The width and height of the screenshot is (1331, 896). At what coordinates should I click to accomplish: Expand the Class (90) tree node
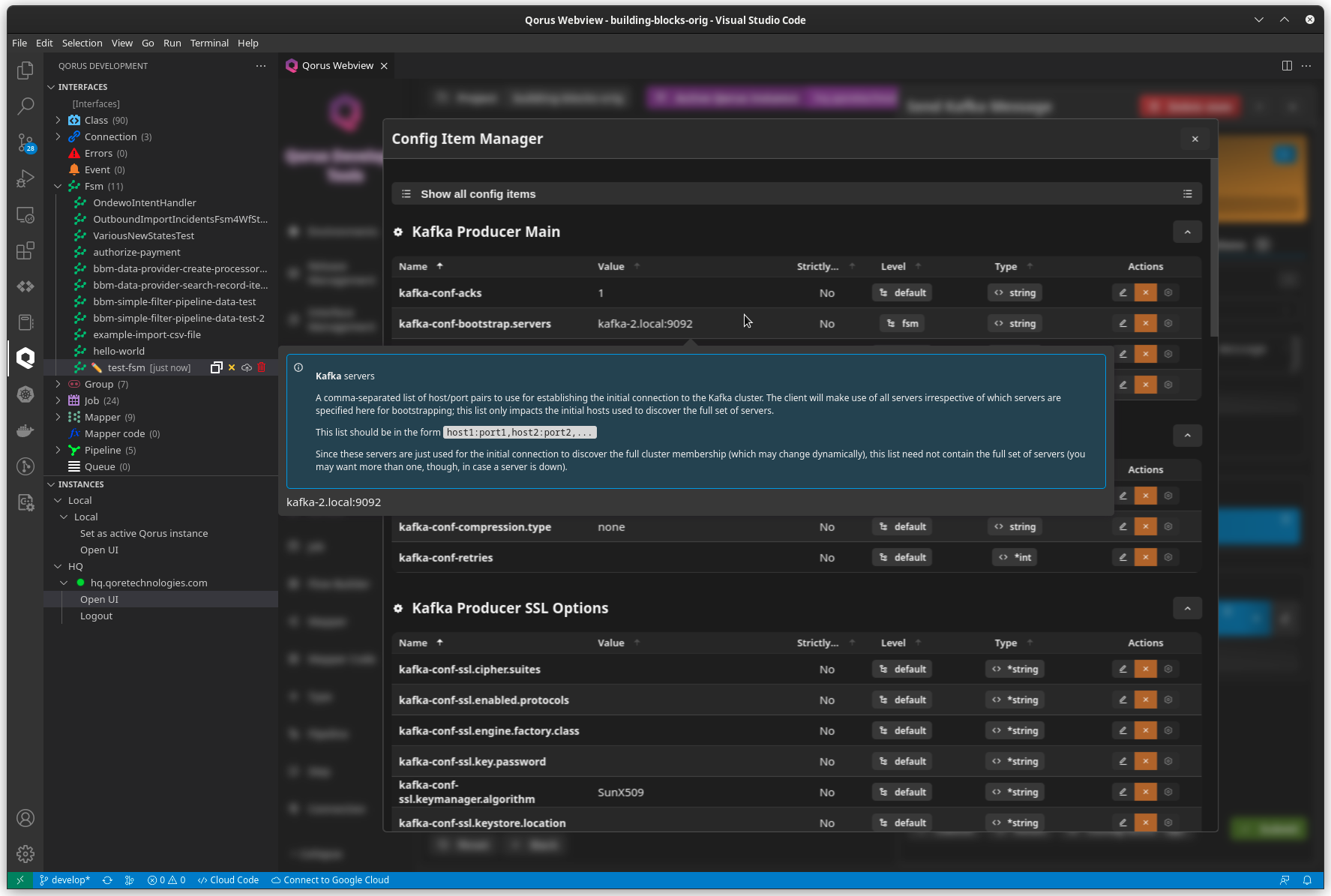point(58,120)
